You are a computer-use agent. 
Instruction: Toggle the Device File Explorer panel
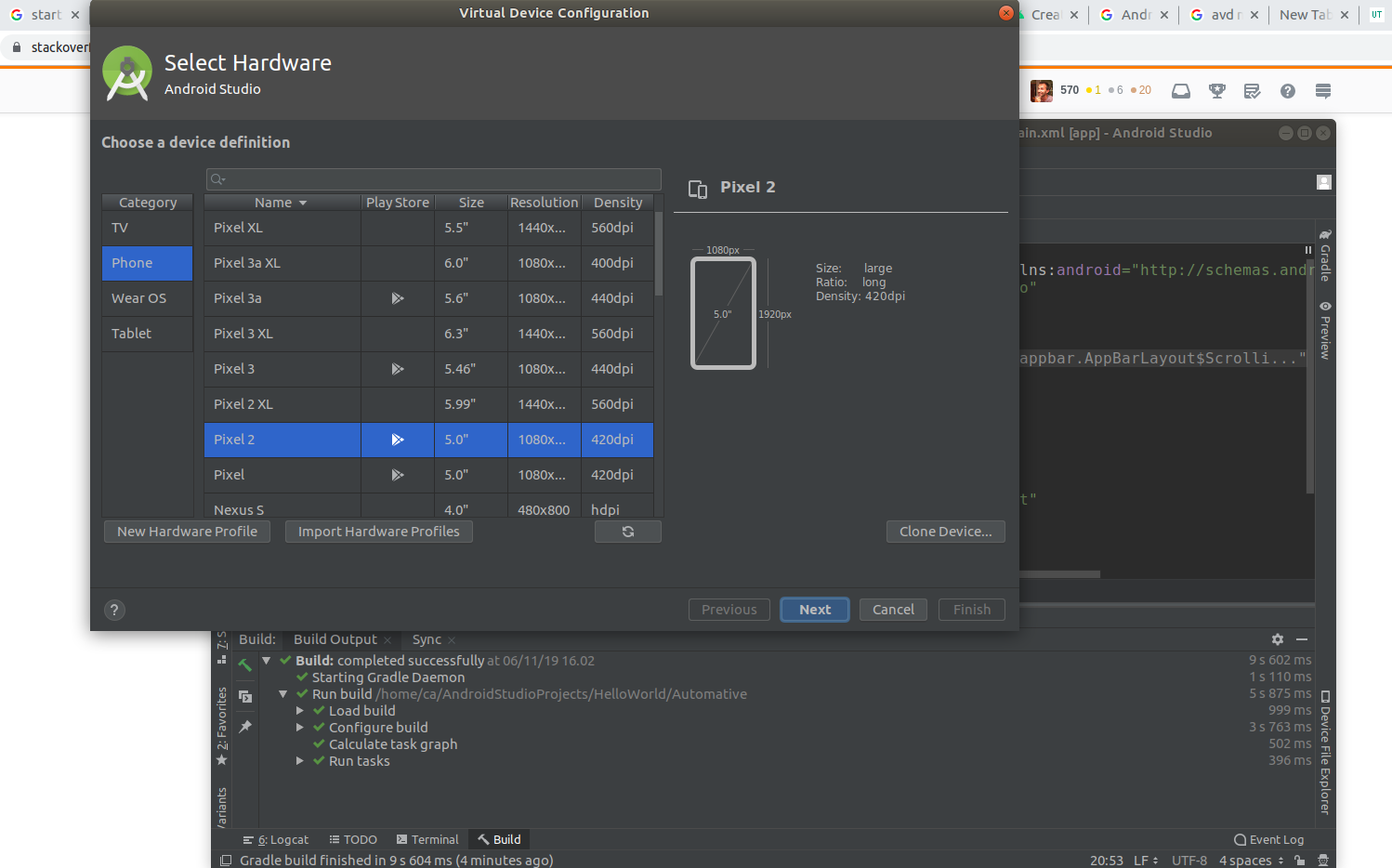1325,753
